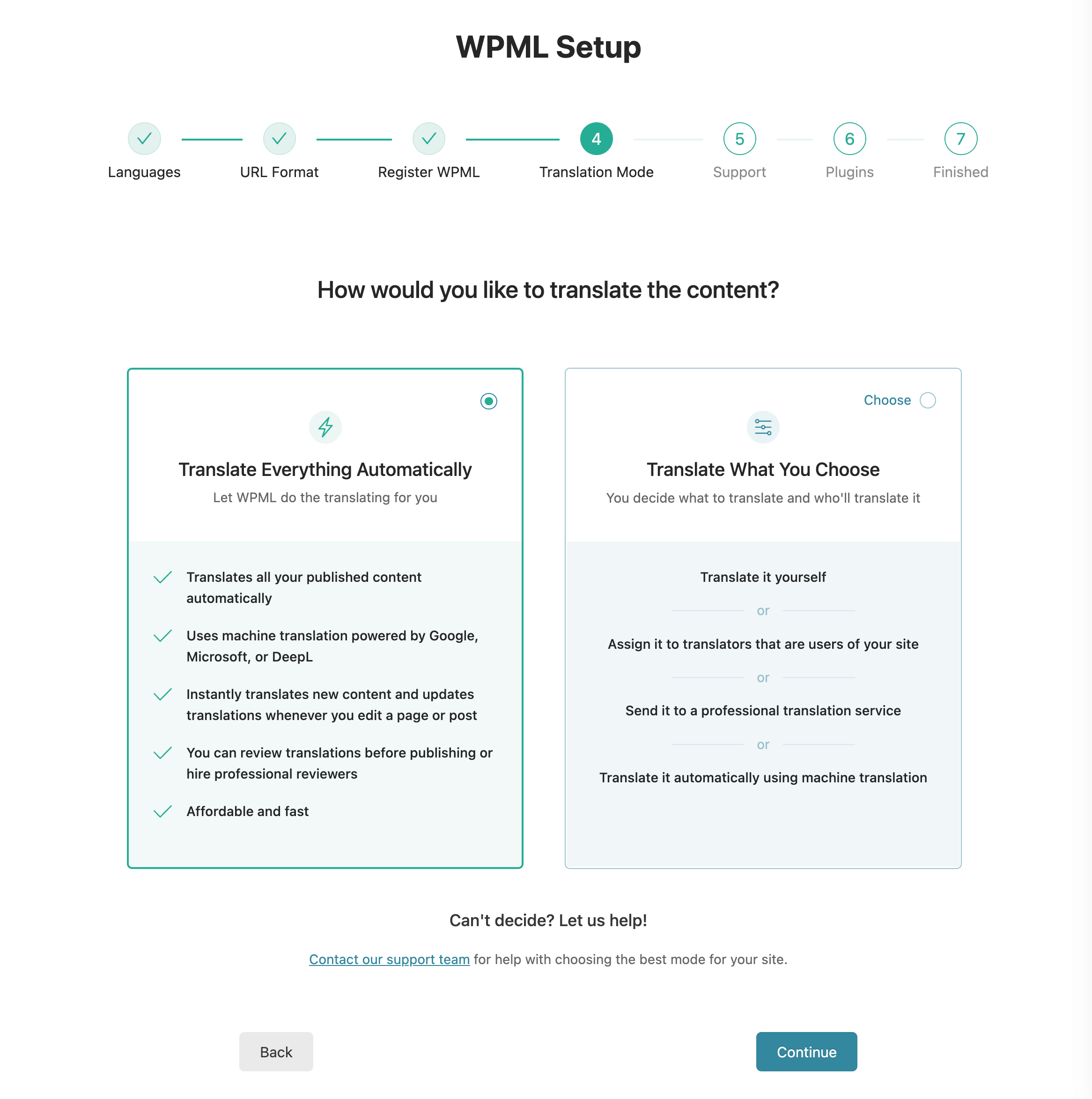
Task: Click the Support step 5 tab
Action: point(740,139)
